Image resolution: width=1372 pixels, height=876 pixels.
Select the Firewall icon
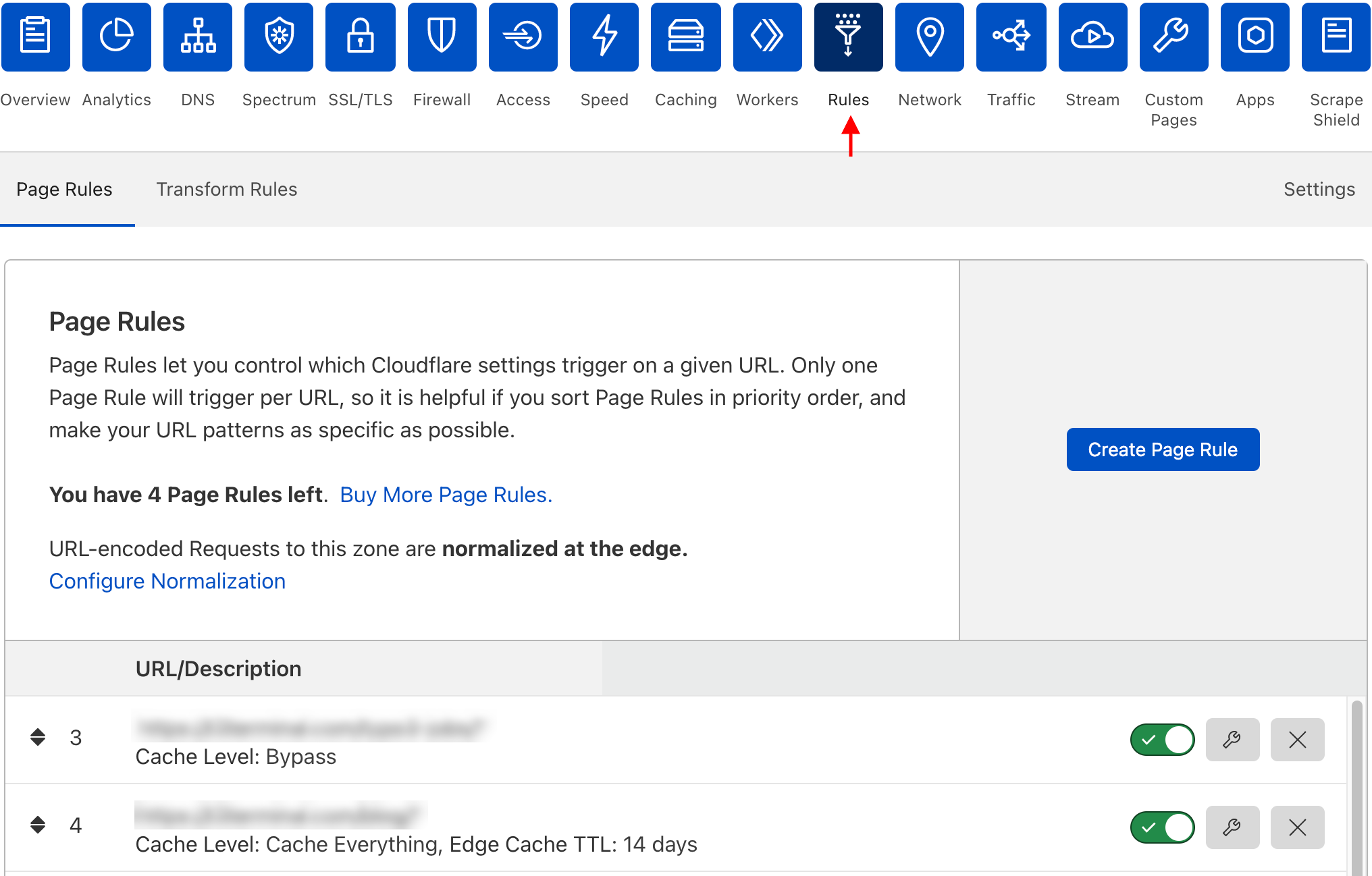442,36
